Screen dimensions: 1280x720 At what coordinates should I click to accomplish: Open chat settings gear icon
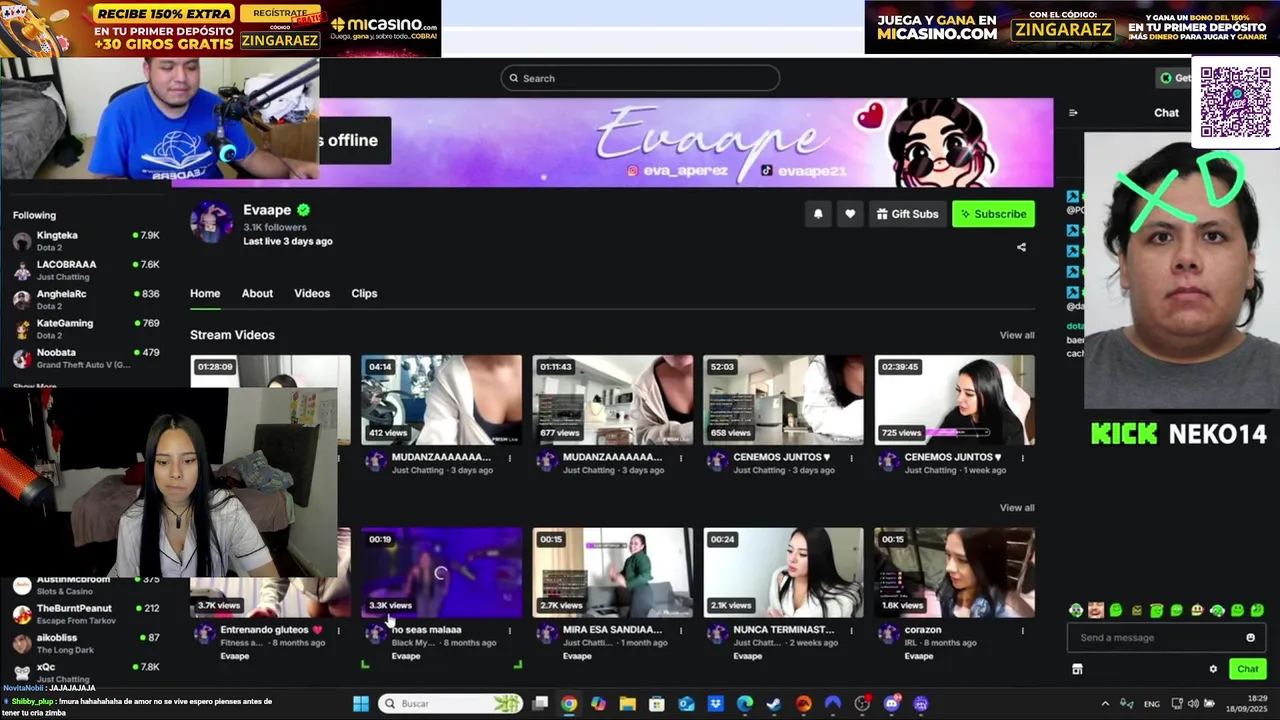(1213, 669)
